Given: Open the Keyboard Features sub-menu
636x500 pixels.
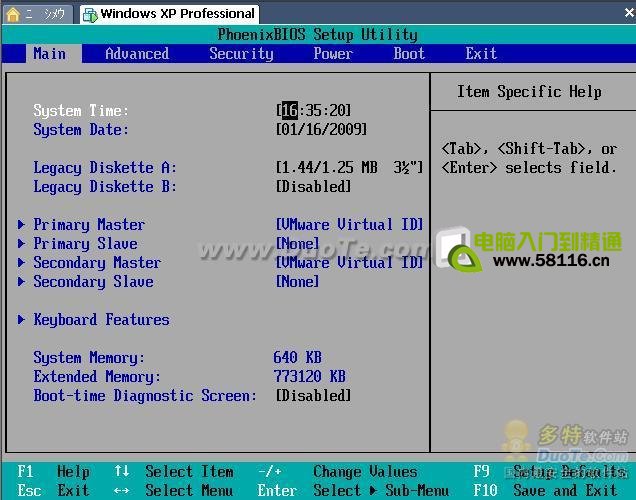Looking at the screenshot, I should click(101, 320).
